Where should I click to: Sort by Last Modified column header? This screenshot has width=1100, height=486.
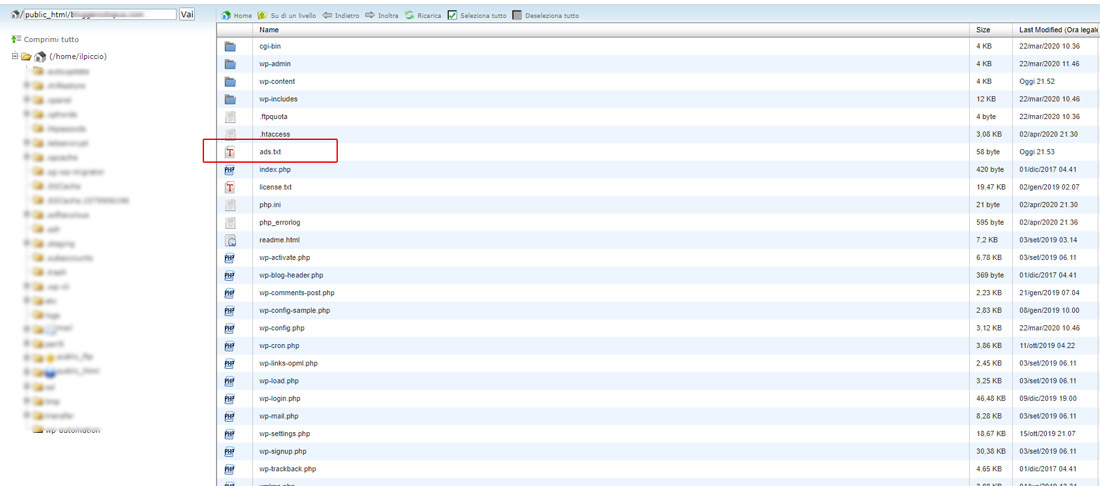click(x=1055, y=30)
